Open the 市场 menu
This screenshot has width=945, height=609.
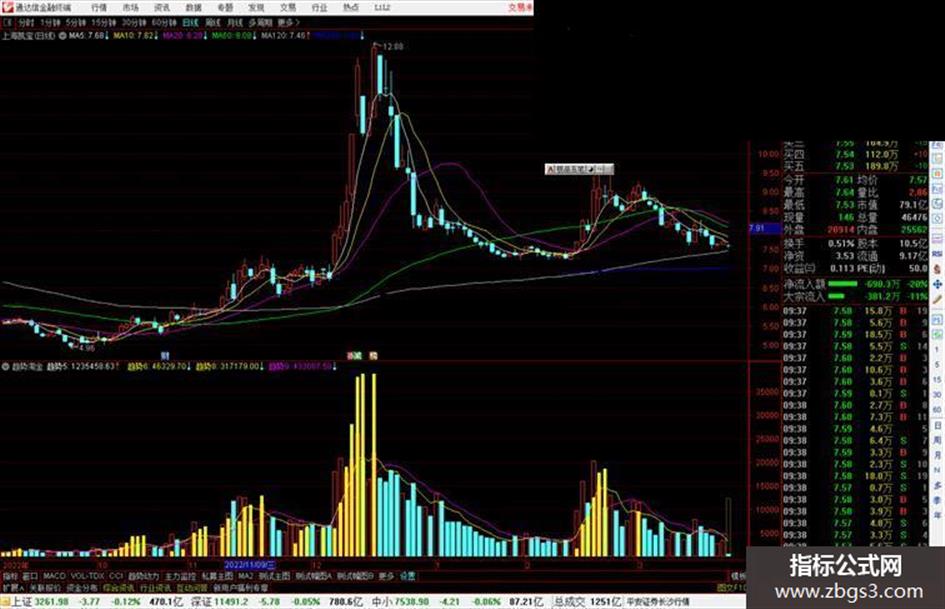[x=130, y=7]
